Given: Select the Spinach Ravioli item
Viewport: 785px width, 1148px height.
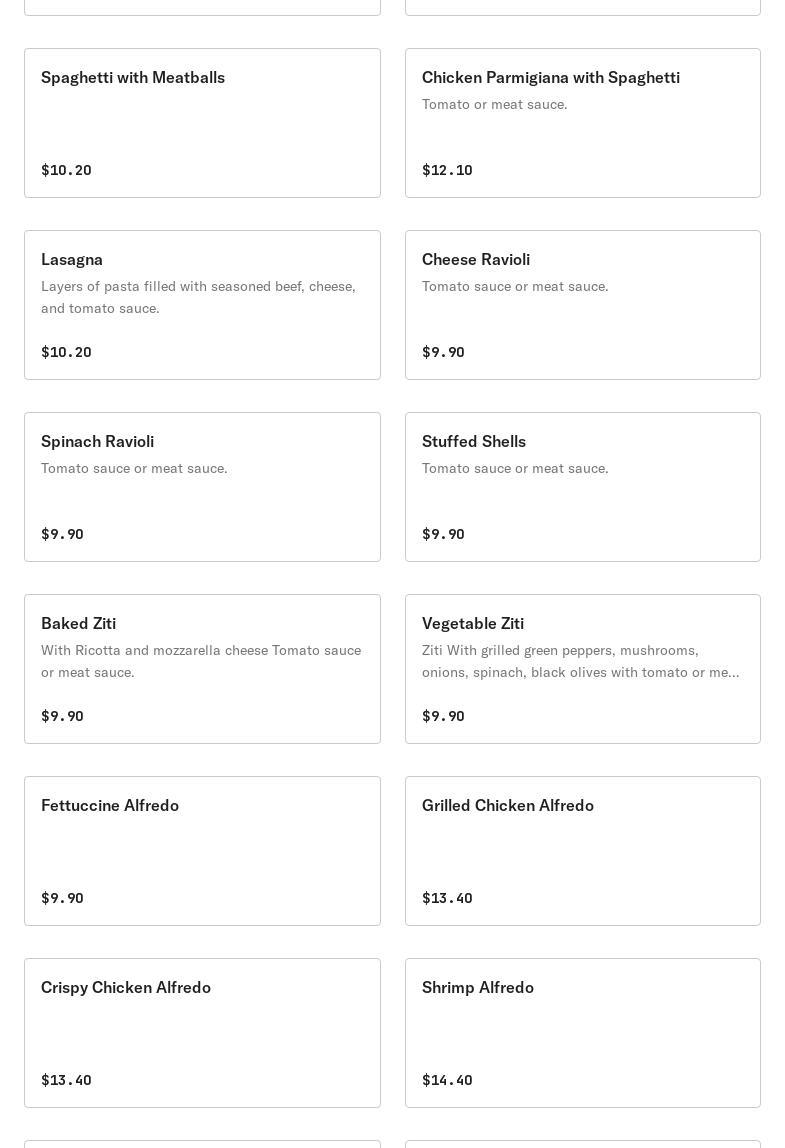Looking at the screenshot, I should 202,487.
